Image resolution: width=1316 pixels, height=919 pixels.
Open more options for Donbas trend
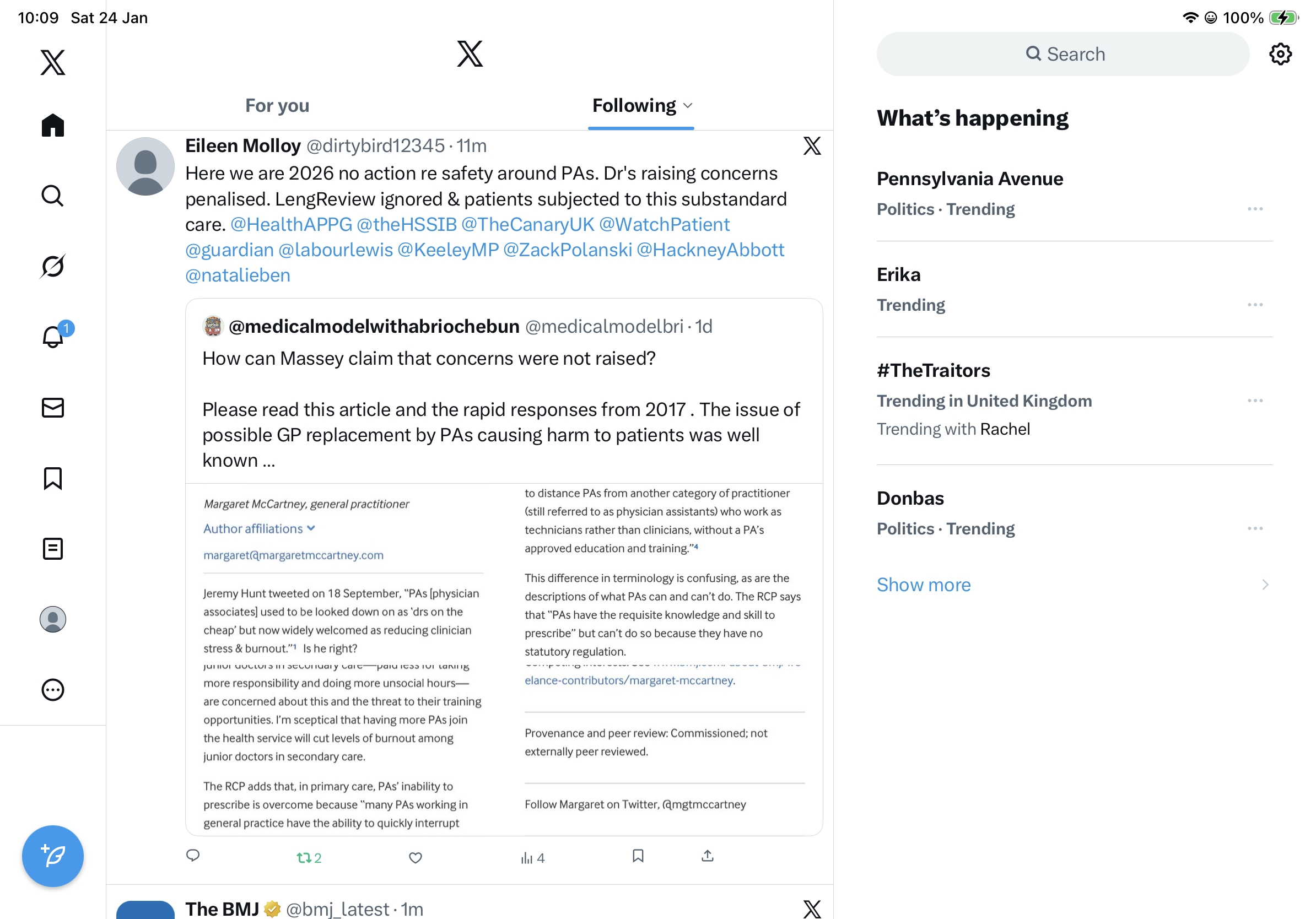click(x=1255, y=528)
